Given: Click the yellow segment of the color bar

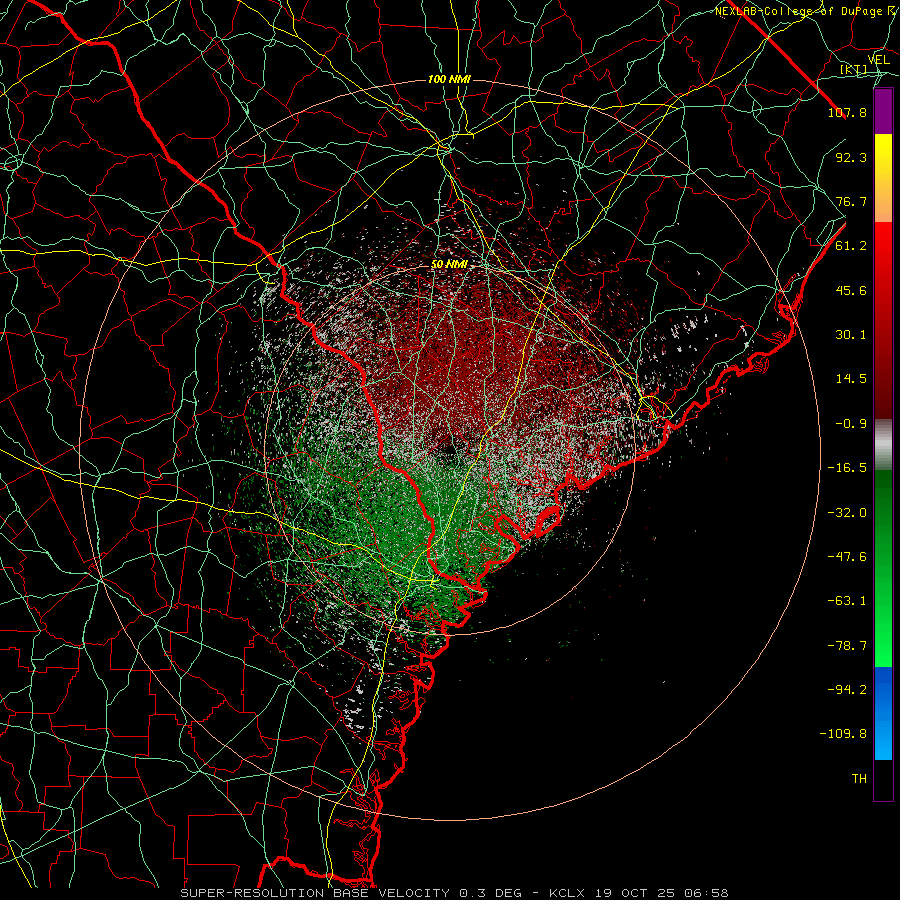Looking at the screenshot, I should [x=883, y=156].
